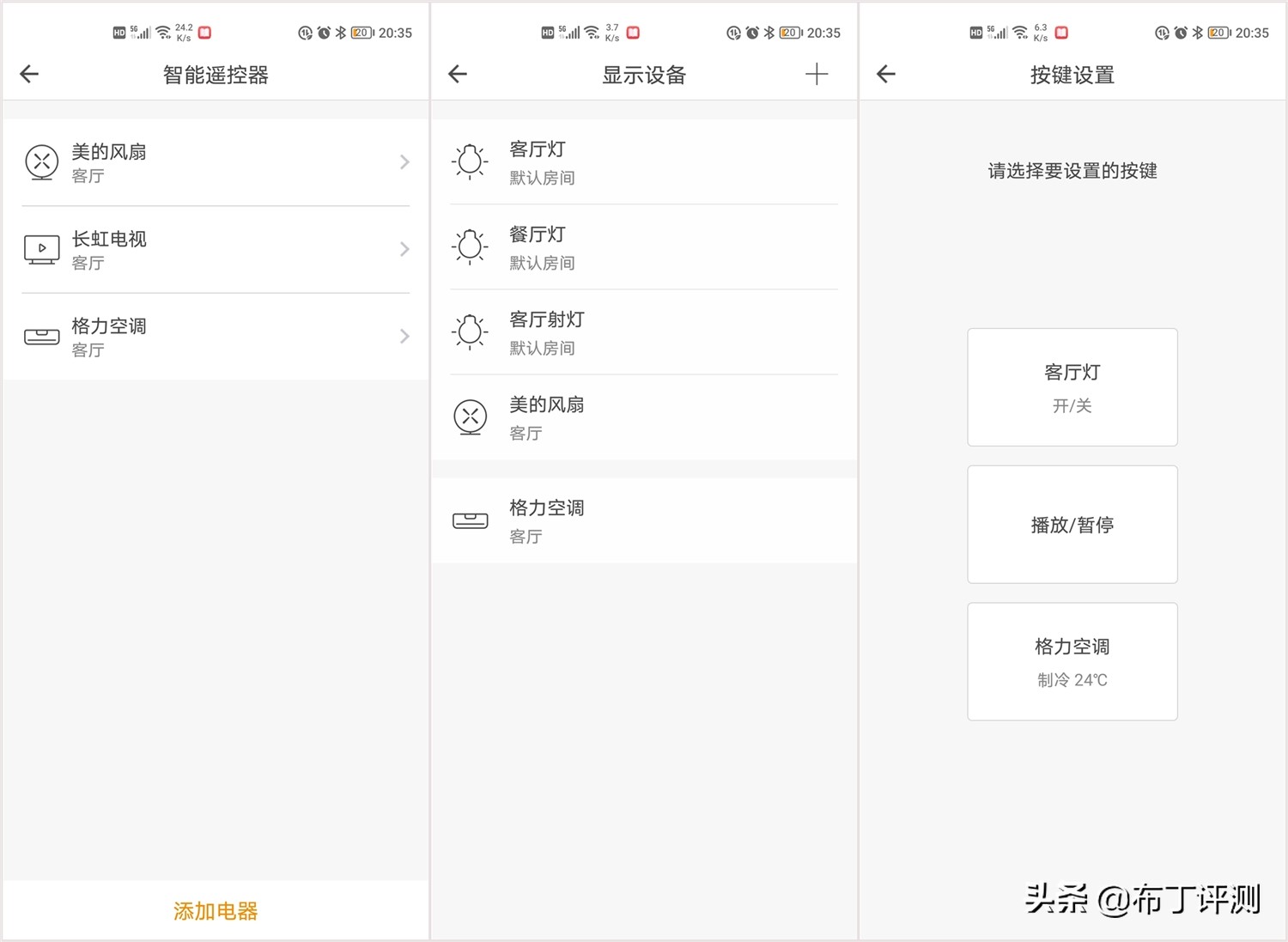The image size is (1288, 942).
Task: Expand 格力空调 with its chevron arrow
Action: 404,336
